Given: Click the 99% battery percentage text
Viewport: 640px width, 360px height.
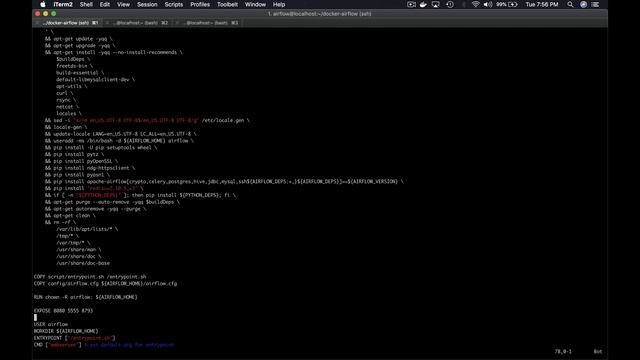Looking at the screenshot, I should pyautogui.click(x=501, y=4).
